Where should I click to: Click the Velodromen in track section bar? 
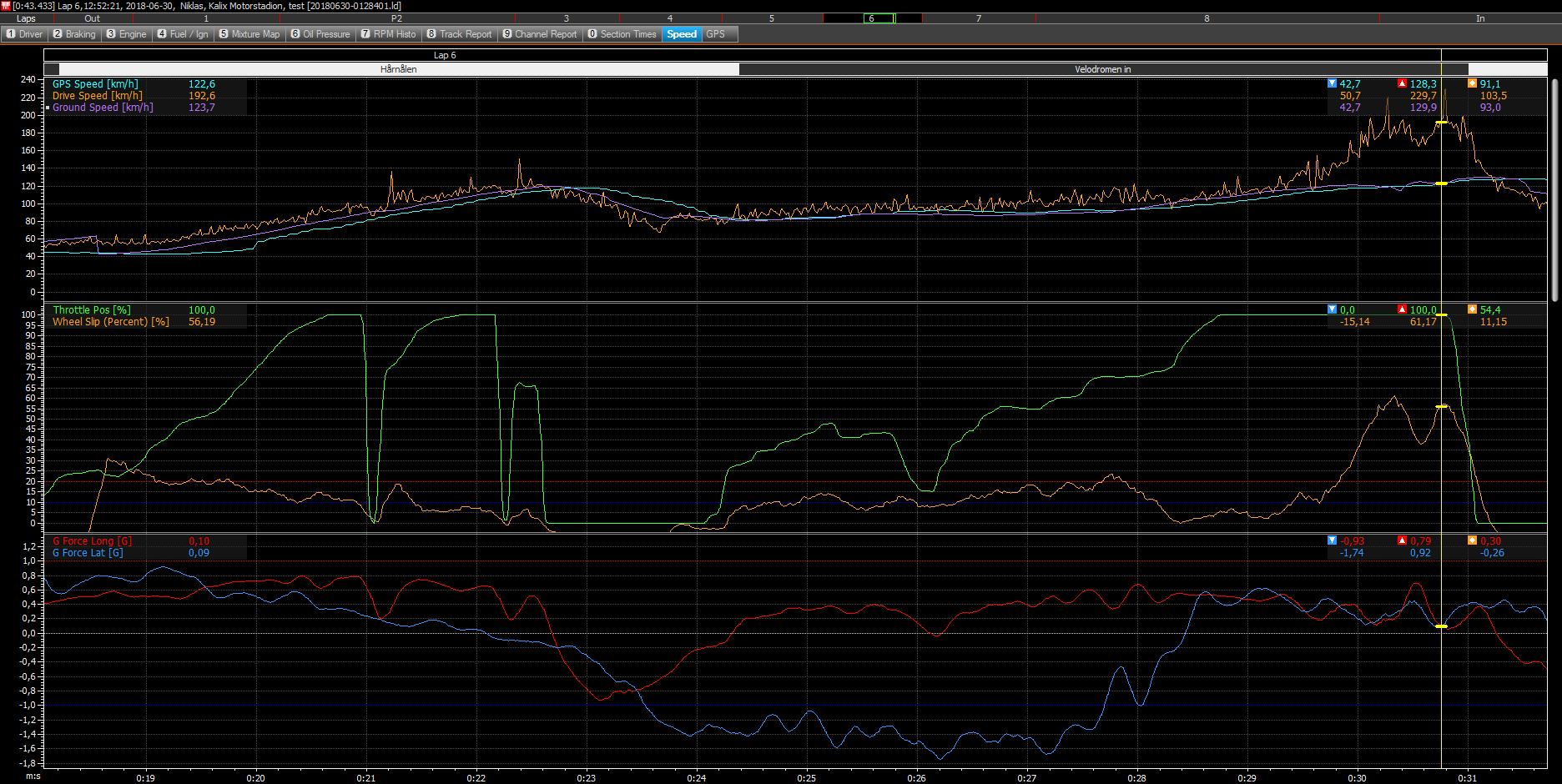click(x=1102, y=69)
